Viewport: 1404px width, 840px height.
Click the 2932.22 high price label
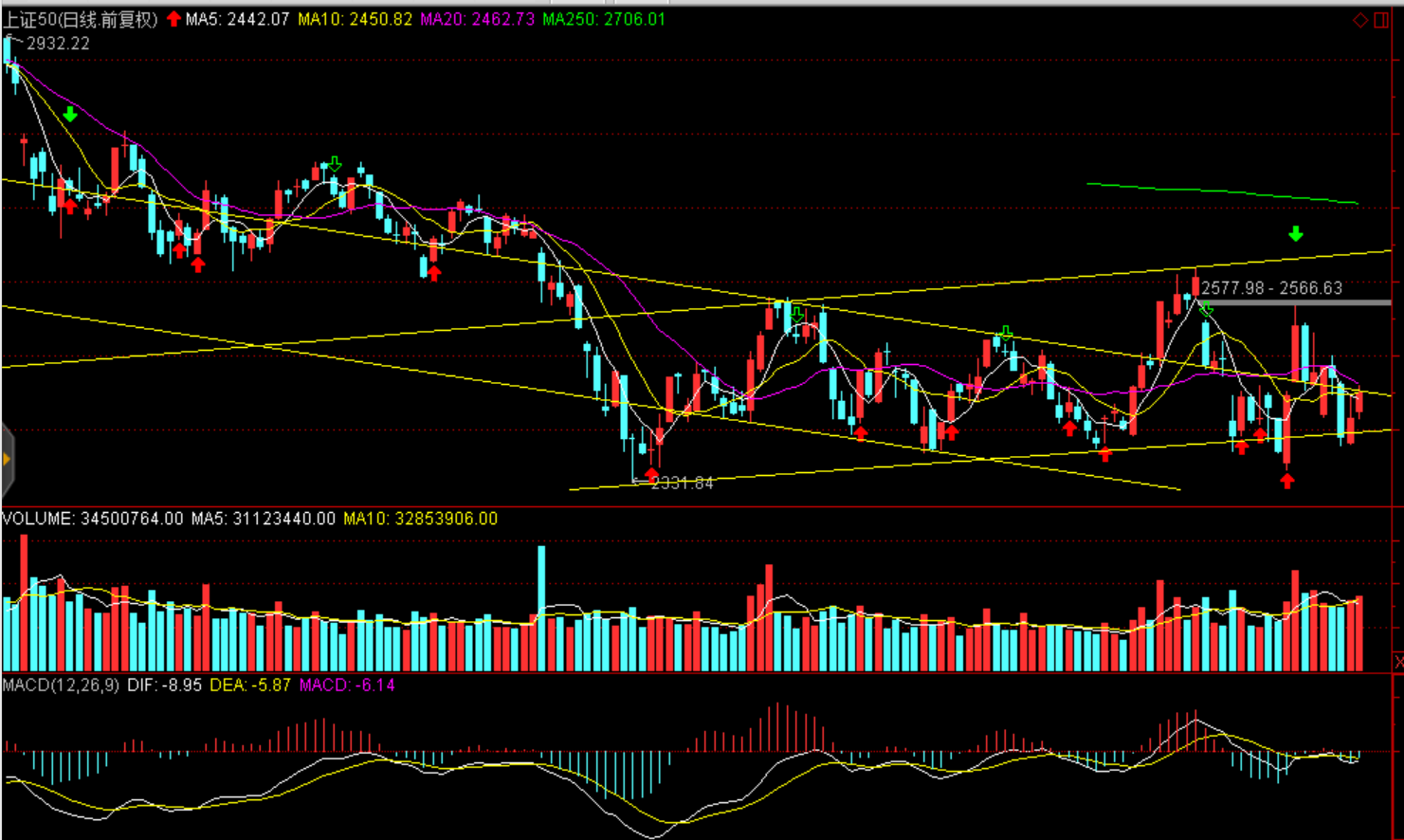click(58, 44)
